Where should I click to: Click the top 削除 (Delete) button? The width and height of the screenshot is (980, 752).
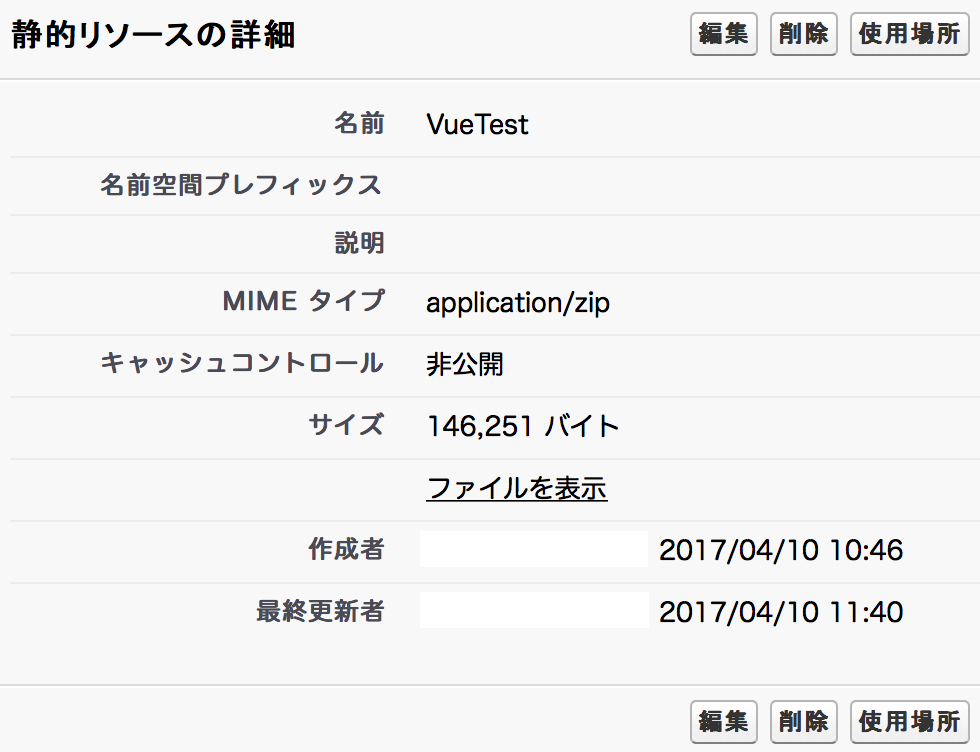pos(804,34)
